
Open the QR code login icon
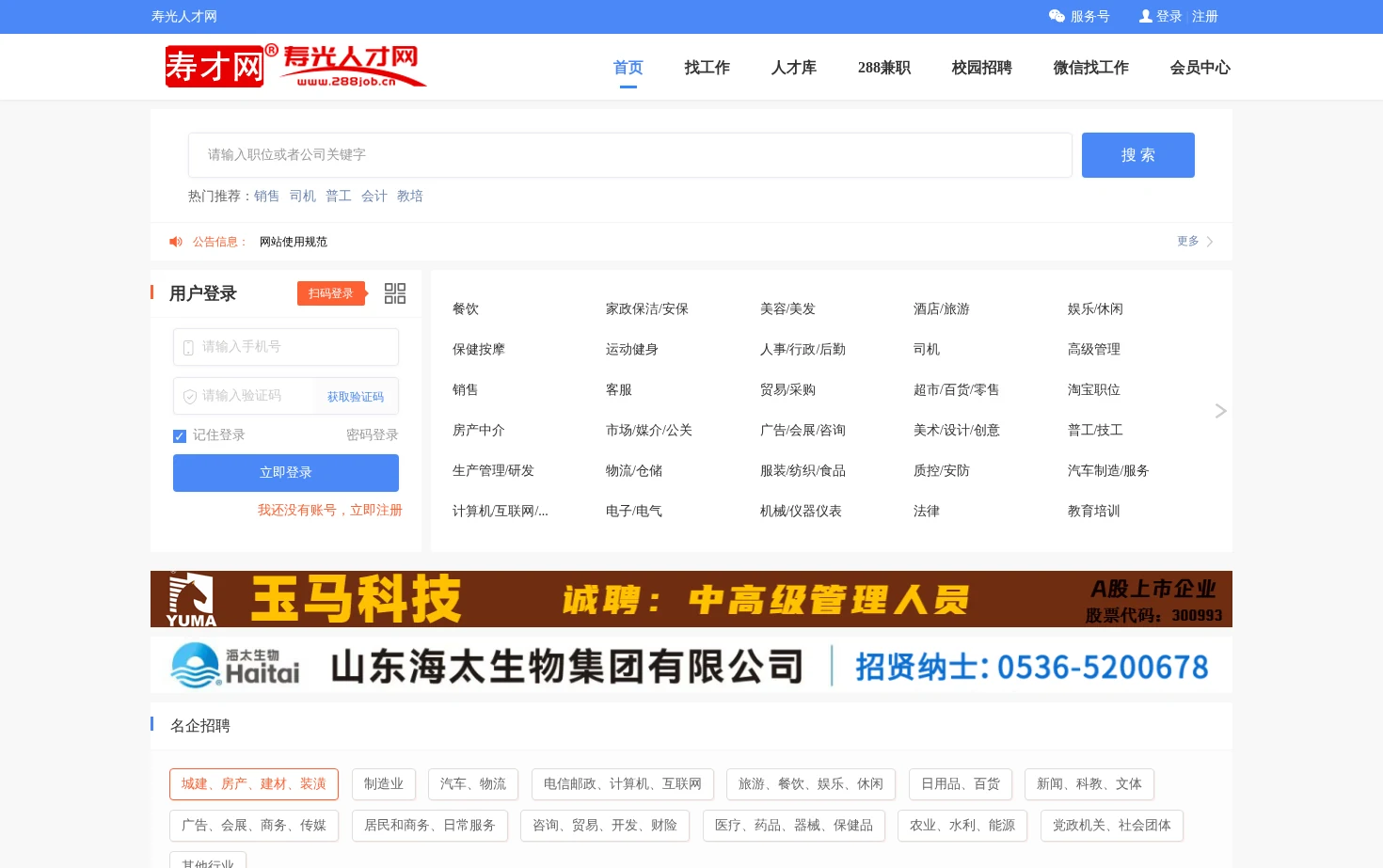pos(395,293)
